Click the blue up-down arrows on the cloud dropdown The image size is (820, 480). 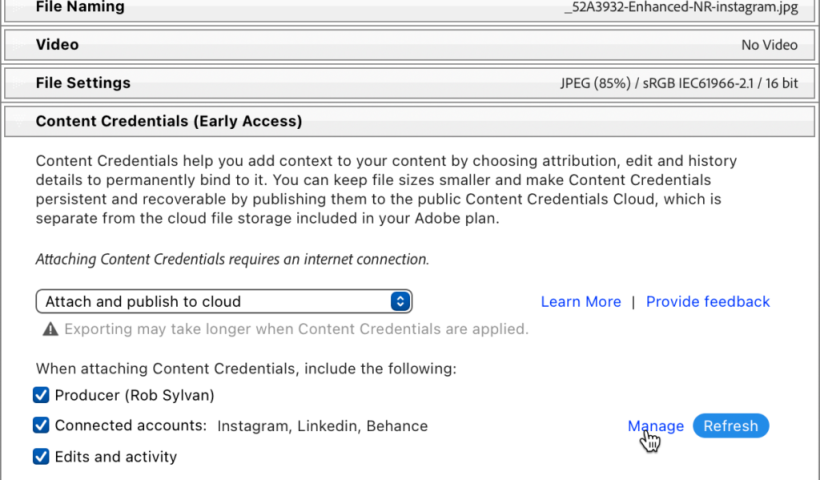[400, 301]
